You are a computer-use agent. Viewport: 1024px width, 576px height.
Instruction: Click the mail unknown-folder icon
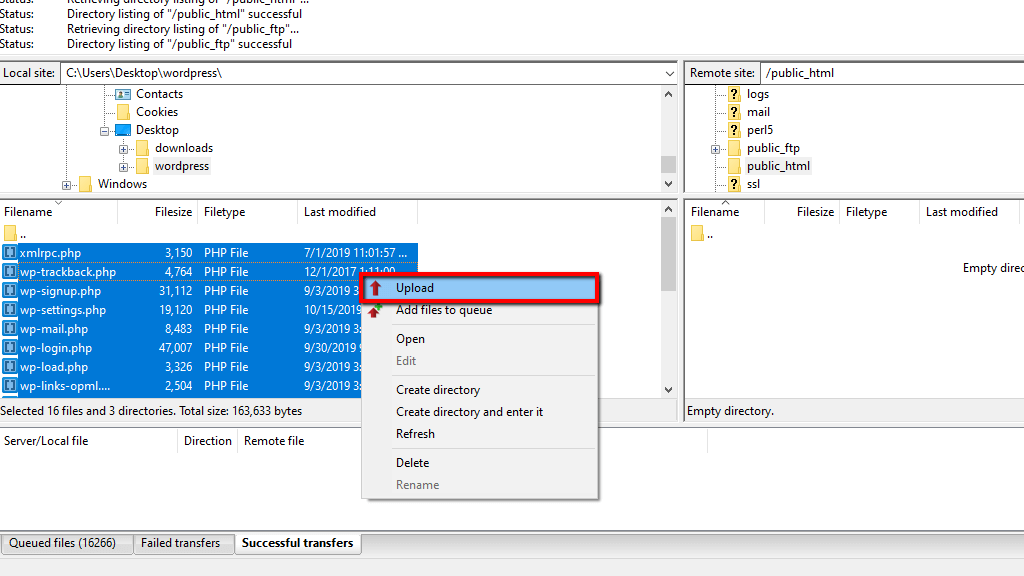(x=734, y=112)
